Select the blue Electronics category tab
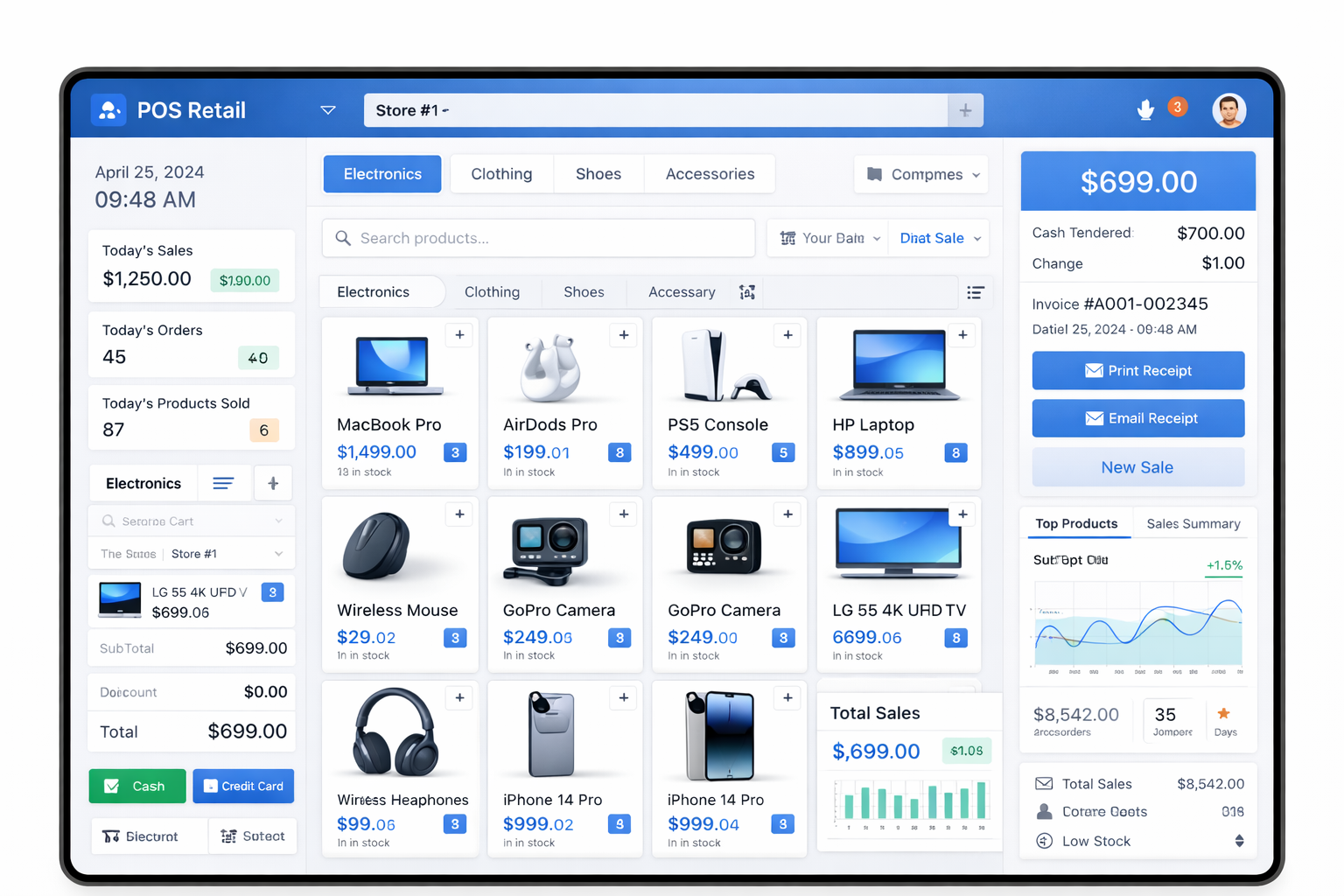This screenshot has width=1344, height=896. (x=382, y=174)
